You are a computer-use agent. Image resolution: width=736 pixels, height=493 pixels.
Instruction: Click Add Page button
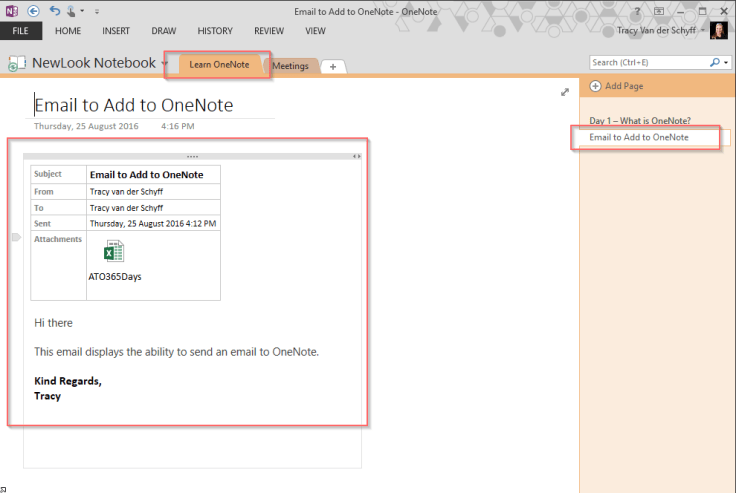click(x=616, y=86)
